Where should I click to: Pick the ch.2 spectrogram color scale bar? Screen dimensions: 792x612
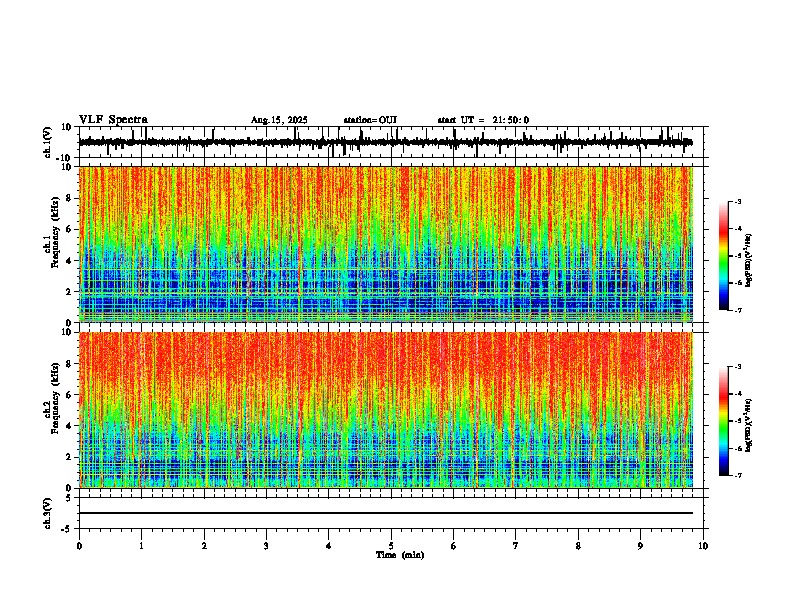point(723,421)
